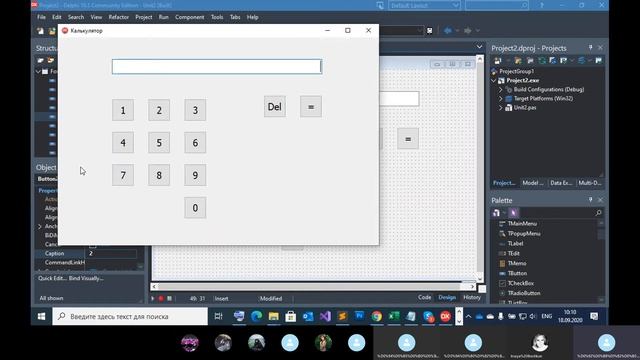
Task: Open Excel from the taskbar
Action: [x=394, y=316]
